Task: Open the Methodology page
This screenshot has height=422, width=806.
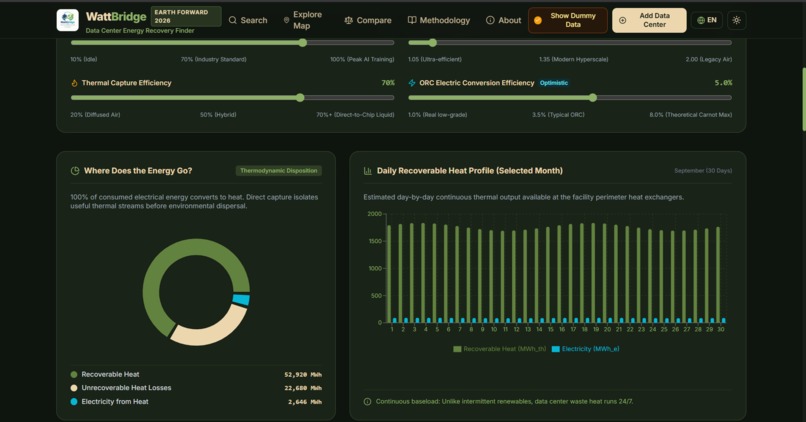Action: pos(438,20)
